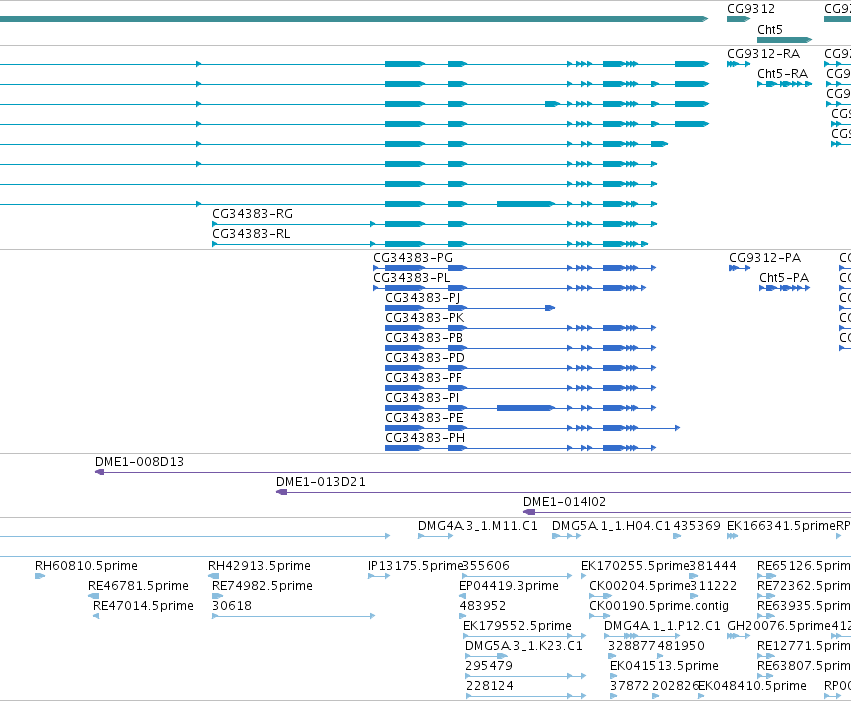The image size is (851, 701).
Task: Click the DME1-014I02 purple arrowhead glyph
Action: (529, 512)
